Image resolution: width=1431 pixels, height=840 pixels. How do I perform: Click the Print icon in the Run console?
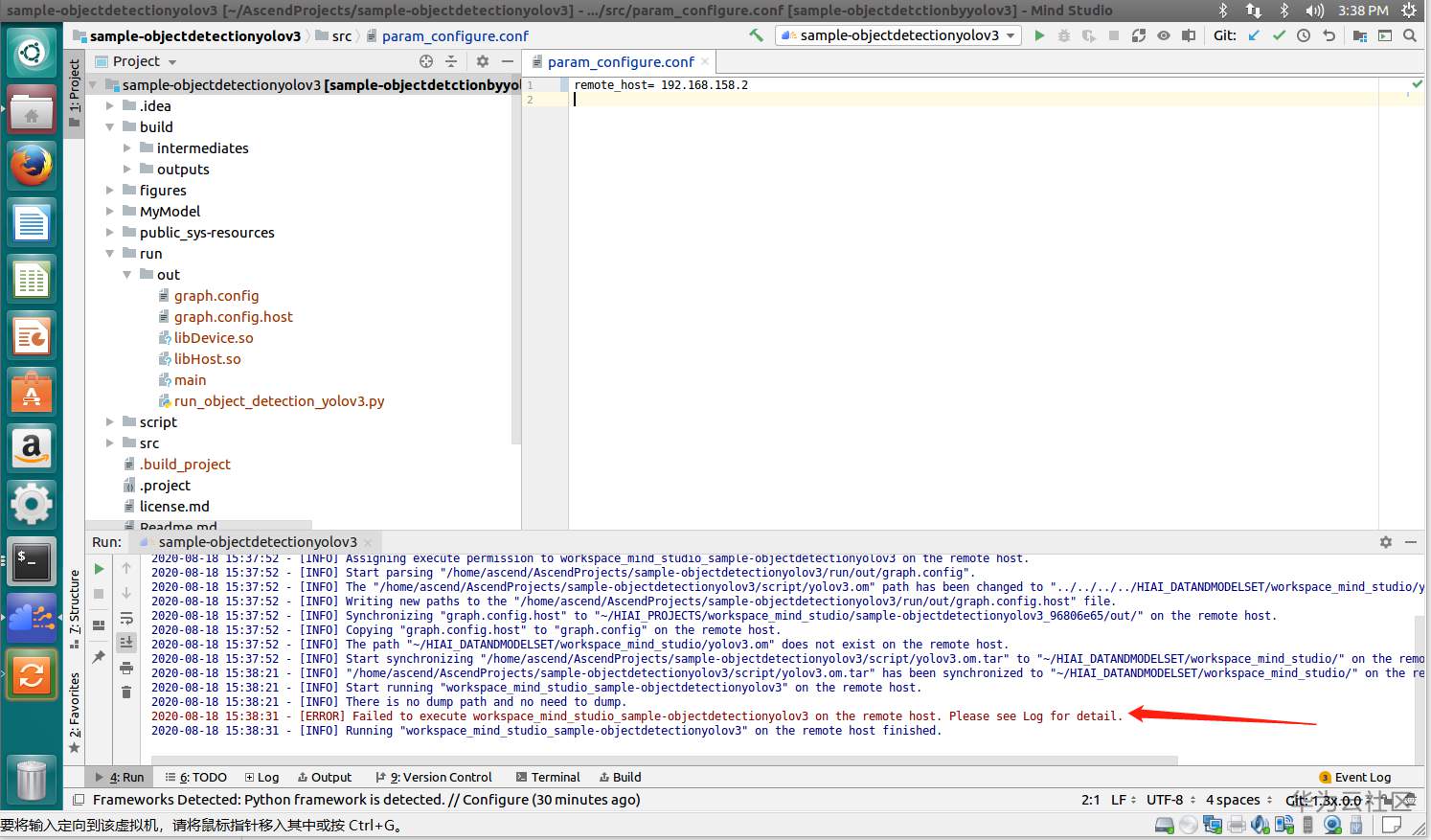(126, 668)
